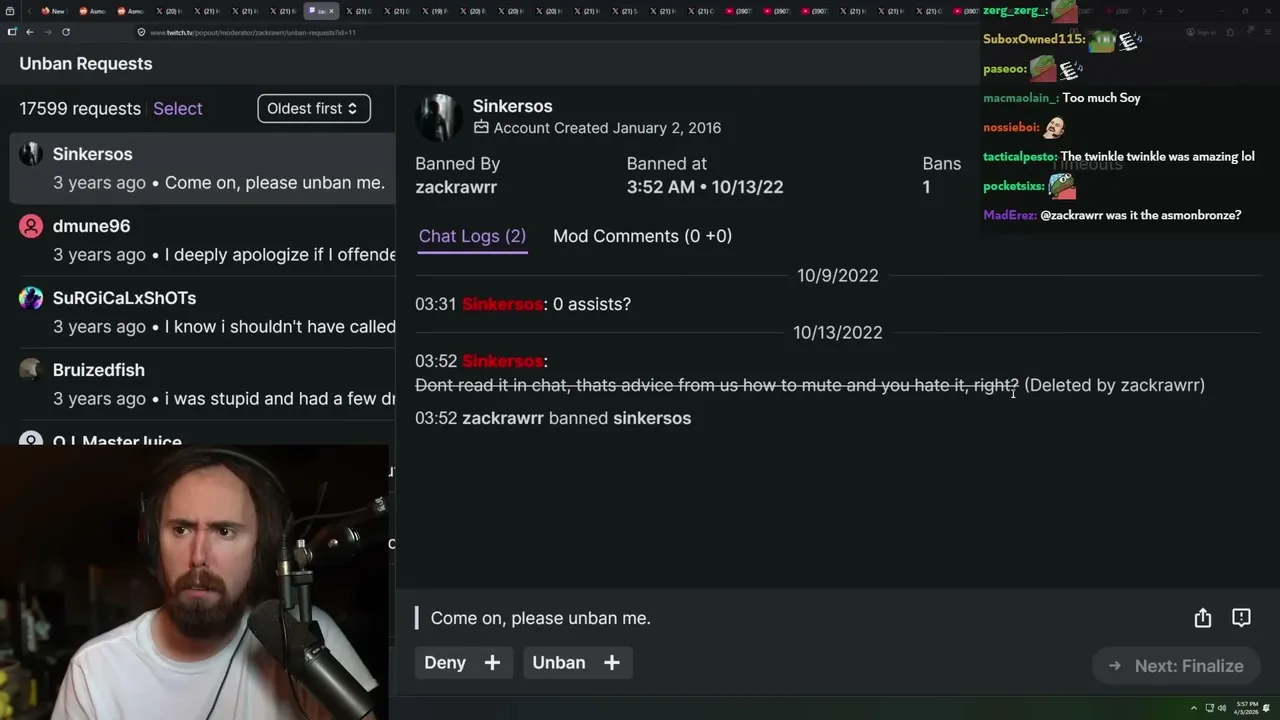The height and width of the screenshot is (720, 1280).
Task: Open the notification center icon in the taskbar
Action: (x=1268, y=708)
